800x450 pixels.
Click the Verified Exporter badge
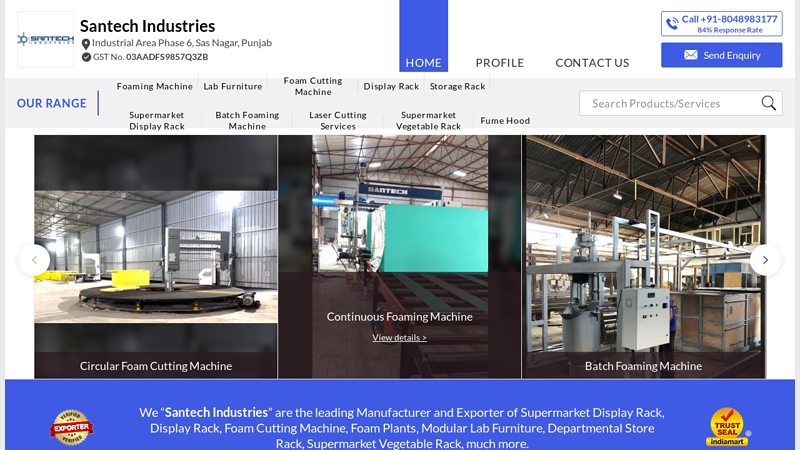coord(71,427)
